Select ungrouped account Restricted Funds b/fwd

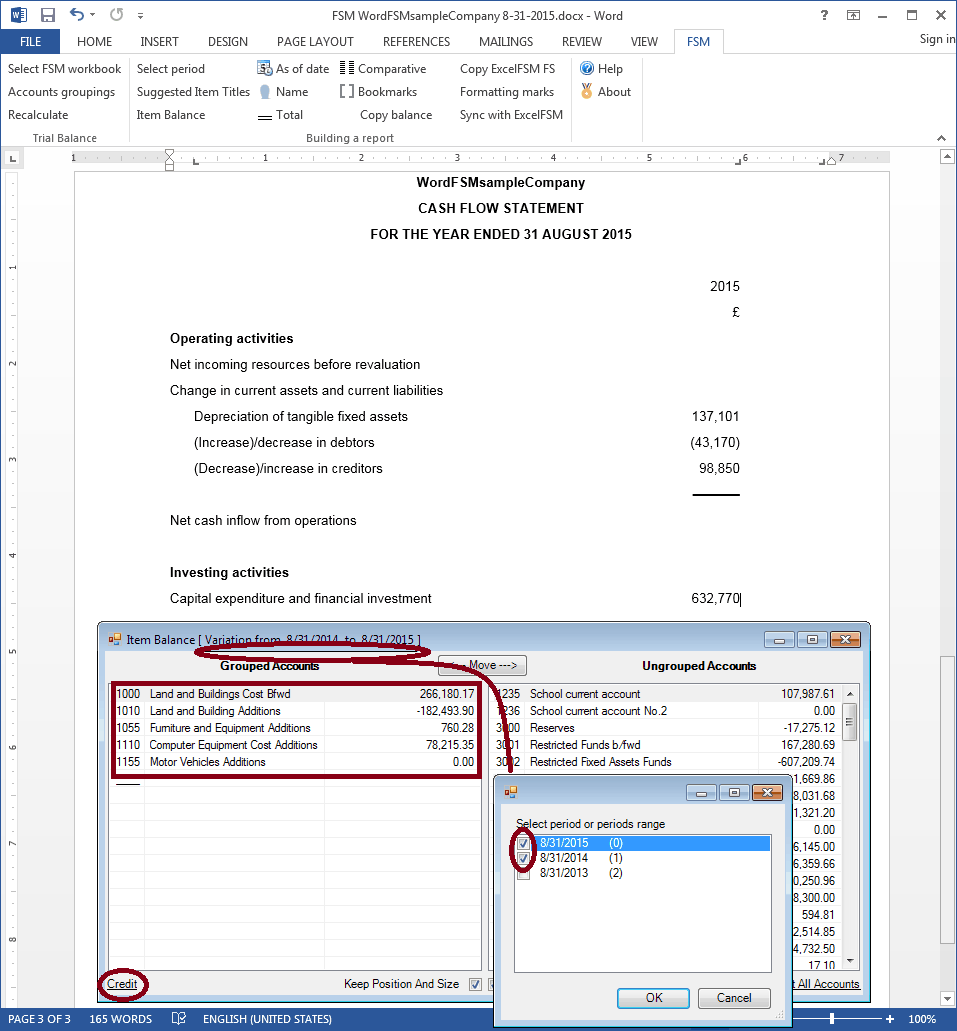click(664, 745)
